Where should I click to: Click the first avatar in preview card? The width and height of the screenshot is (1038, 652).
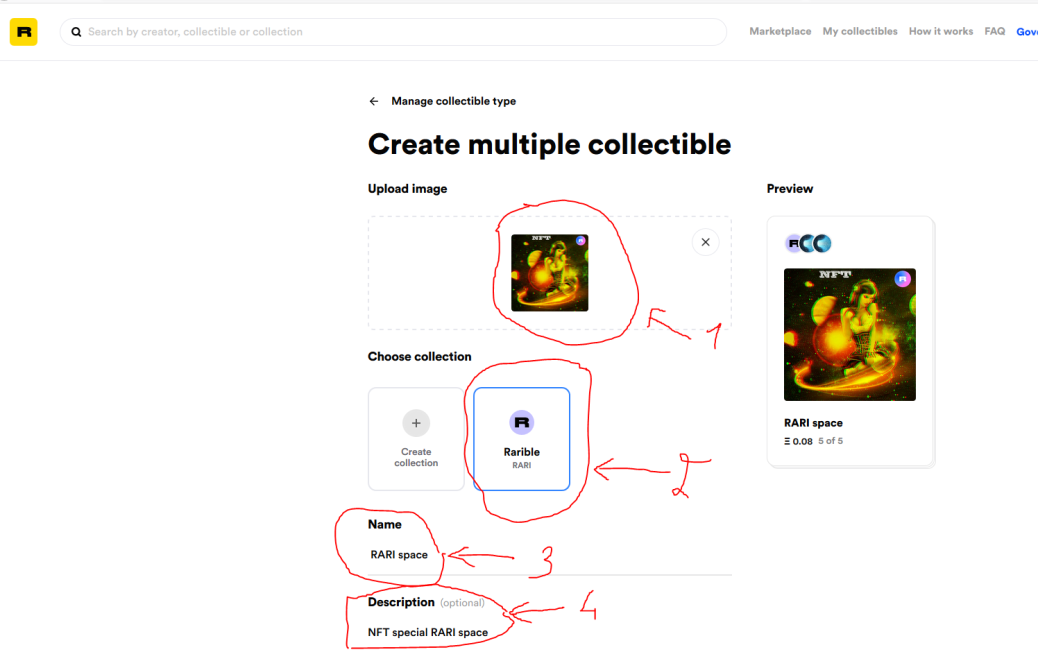click(793, 244)
